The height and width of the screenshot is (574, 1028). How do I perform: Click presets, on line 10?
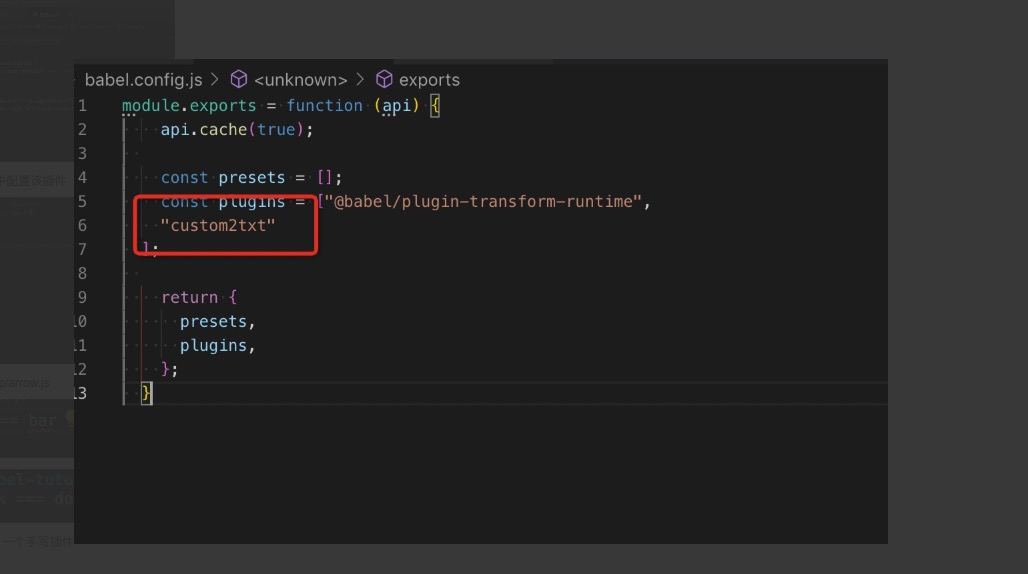pyautogui.click(x=218, y=322)
